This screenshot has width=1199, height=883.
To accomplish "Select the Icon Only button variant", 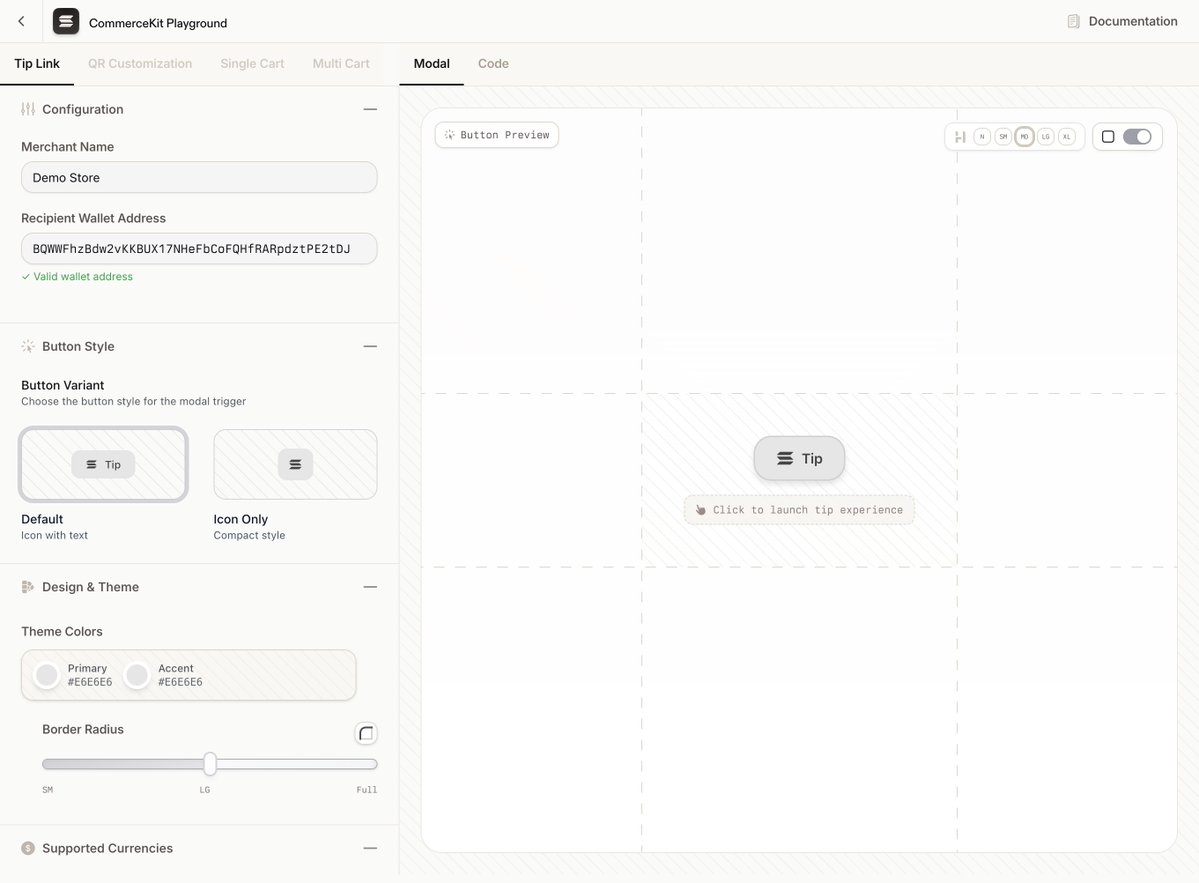I will (295, 464).
